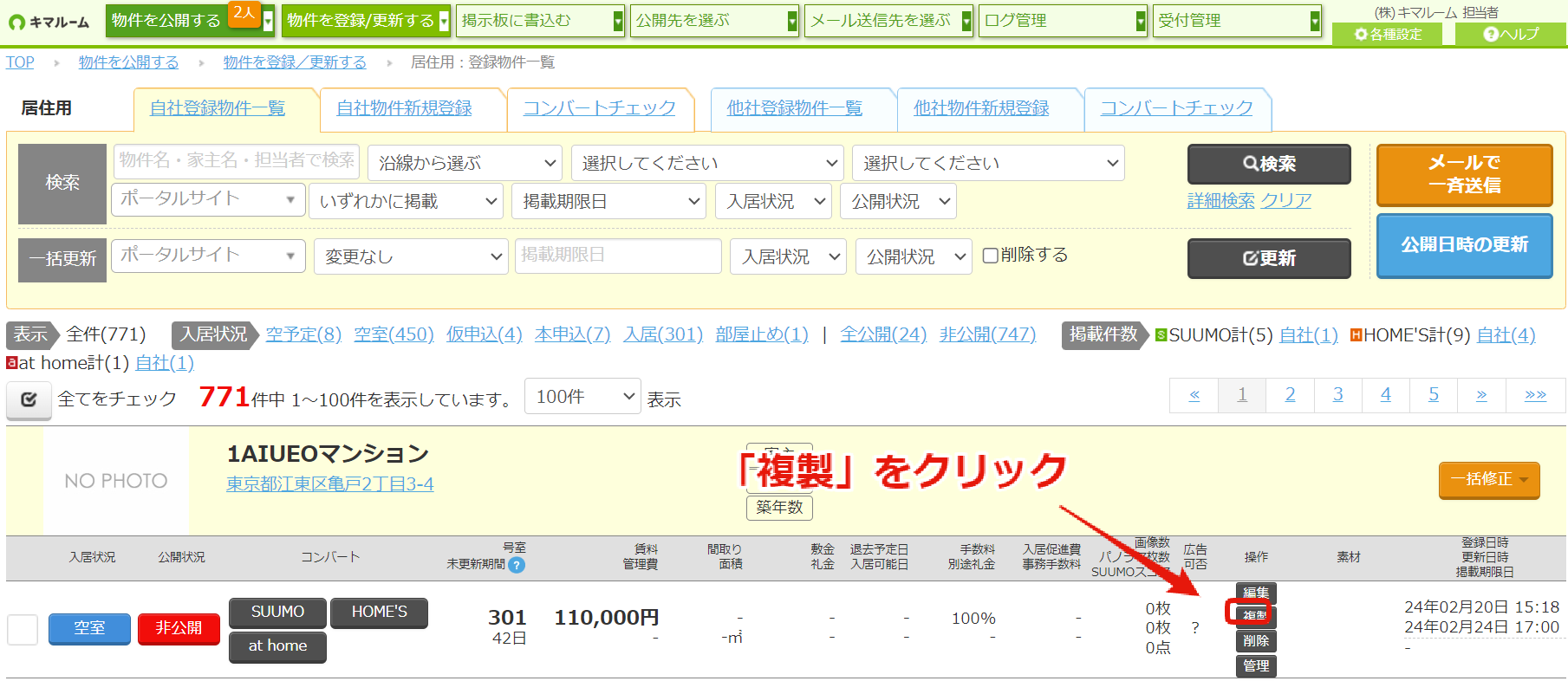Click the 2人 orange badge
Screen dimensions: 1568x694
pyautogui.click(x=244, y=13)
